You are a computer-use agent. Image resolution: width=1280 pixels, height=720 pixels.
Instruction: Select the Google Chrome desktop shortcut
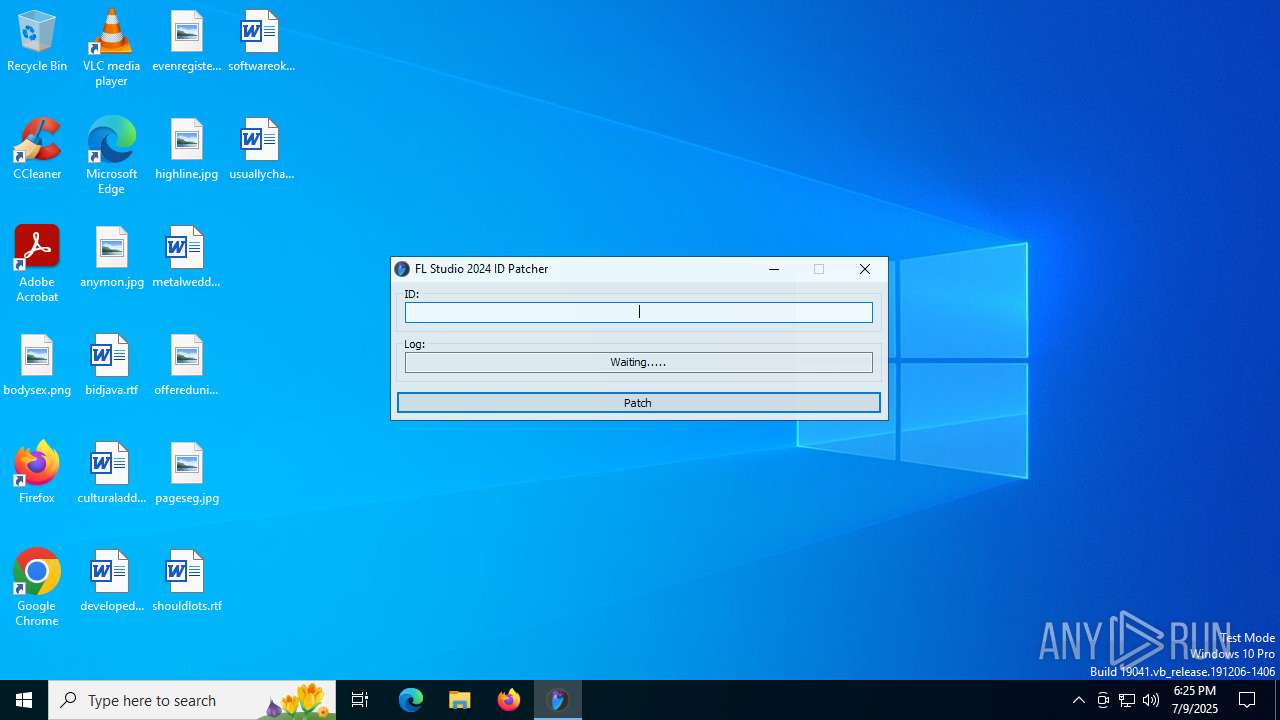[37, 588]
